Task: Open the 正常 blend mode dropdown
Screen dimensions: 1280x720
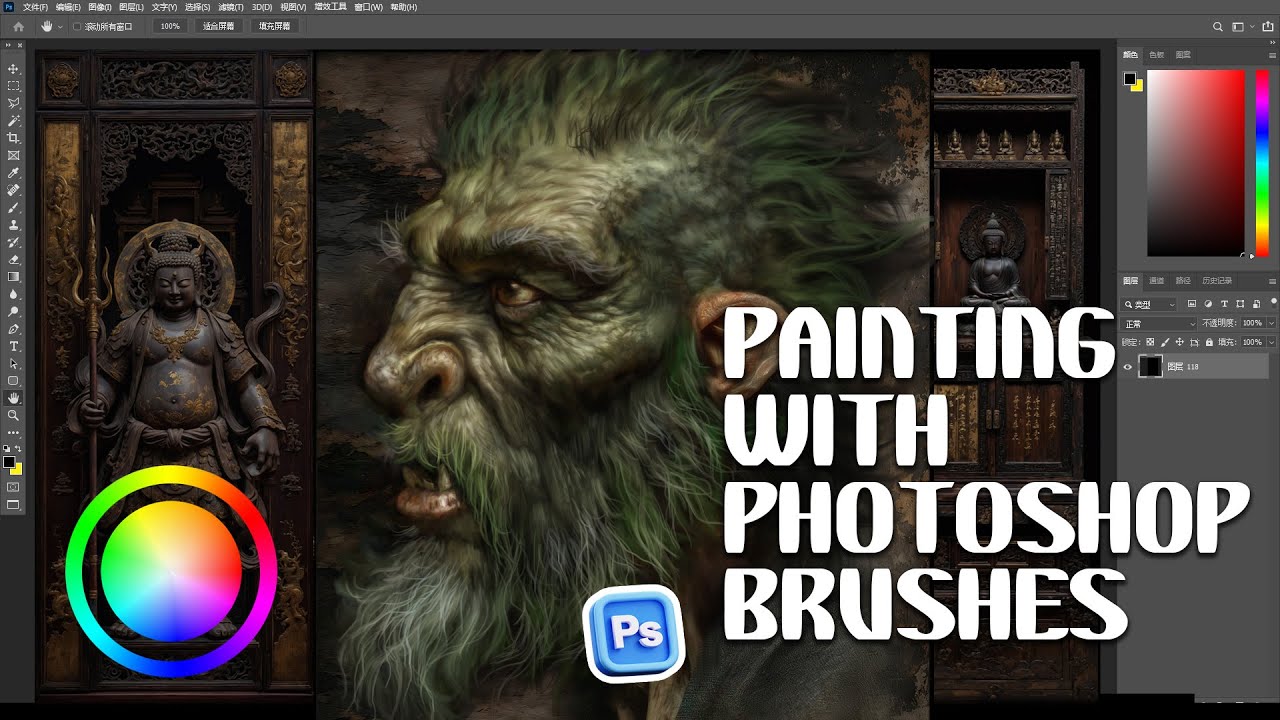Action: coord(1159,323)
